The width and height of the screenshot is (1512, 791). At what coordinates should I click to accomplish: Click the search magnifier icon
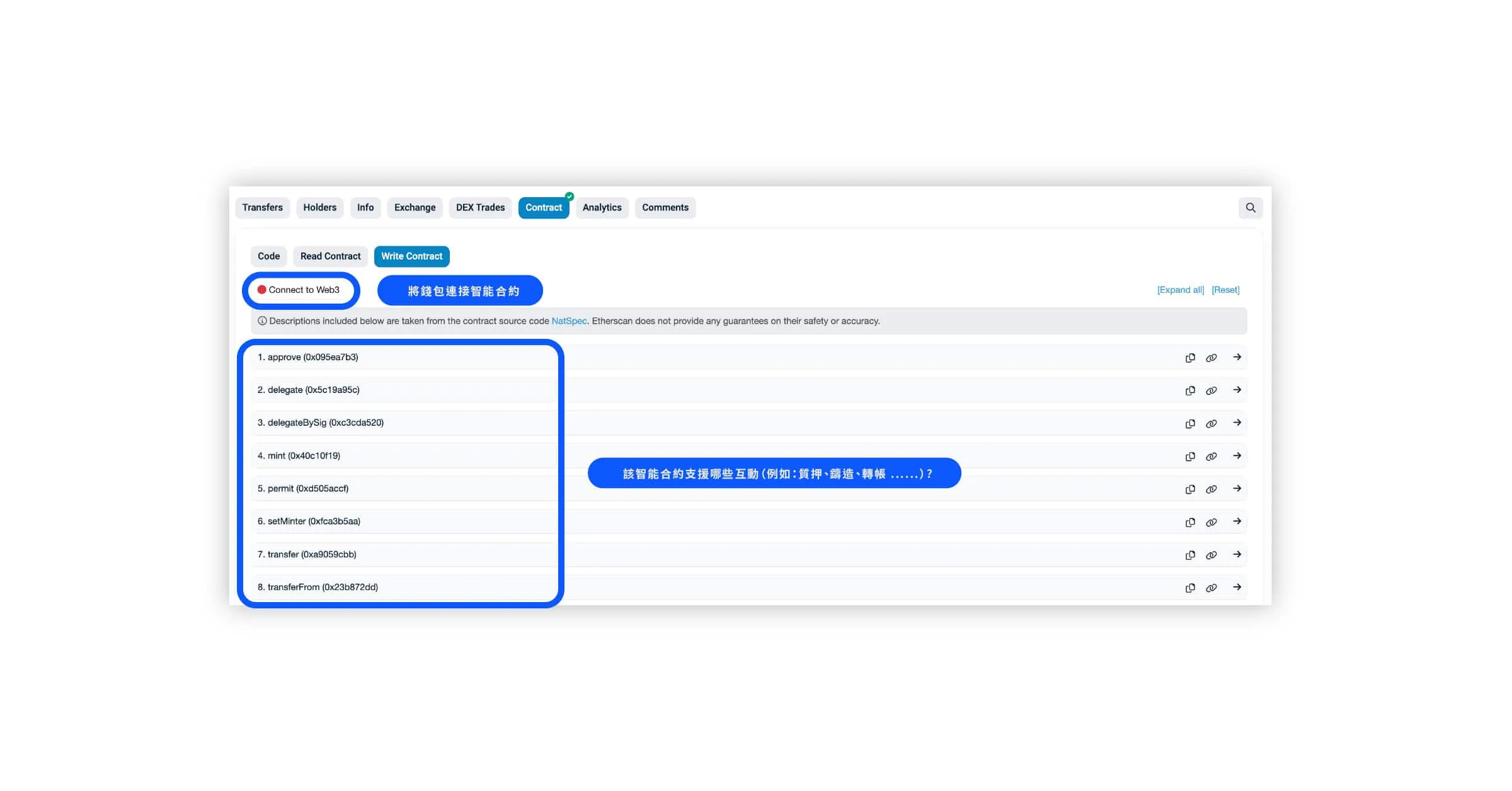click(1250, 208)
